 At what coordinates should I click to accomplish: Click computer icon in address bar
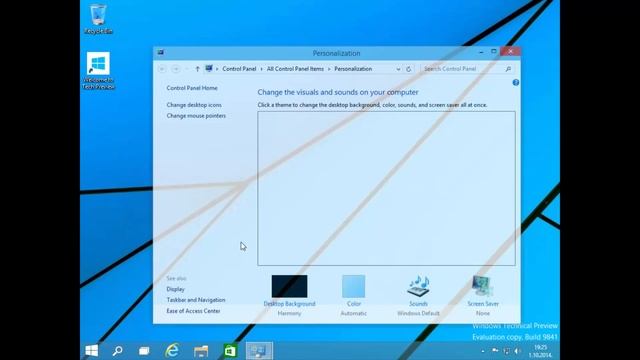pos(209,69)
